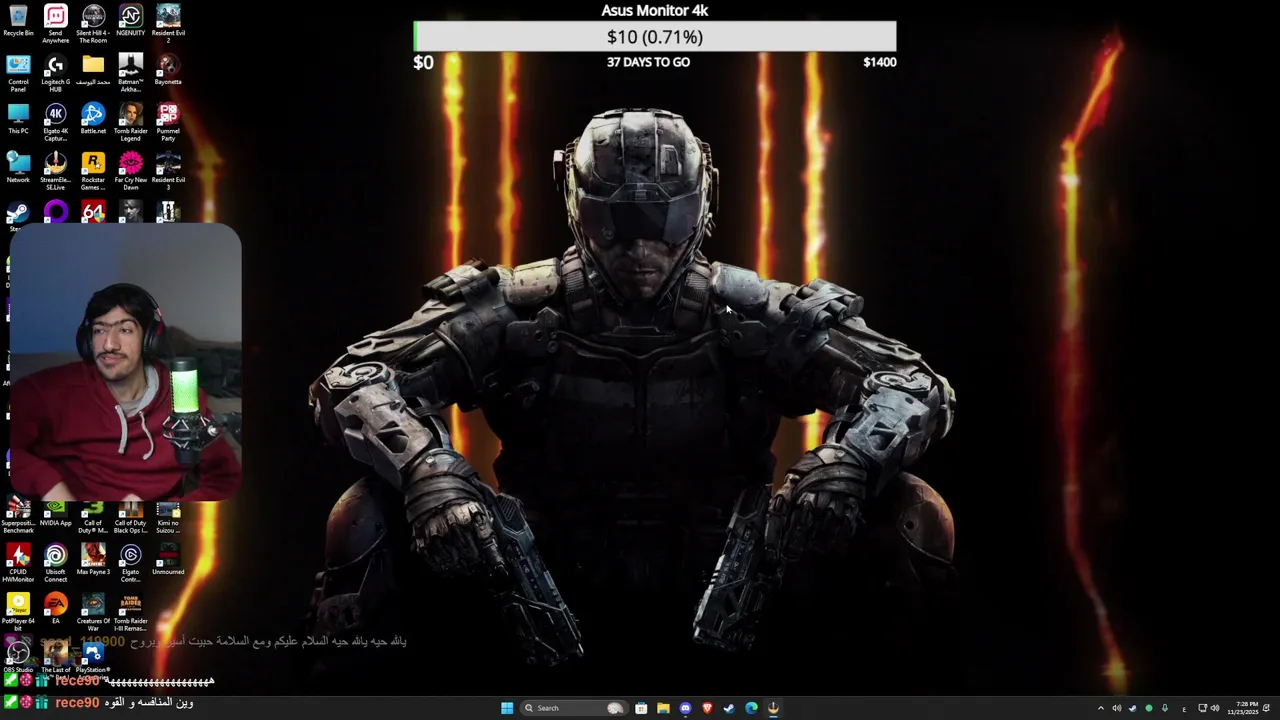This screenshot has height=720, width=1280.
Task: Select the yellow folder with Arabic name
Action: click(x=93, y=70)
